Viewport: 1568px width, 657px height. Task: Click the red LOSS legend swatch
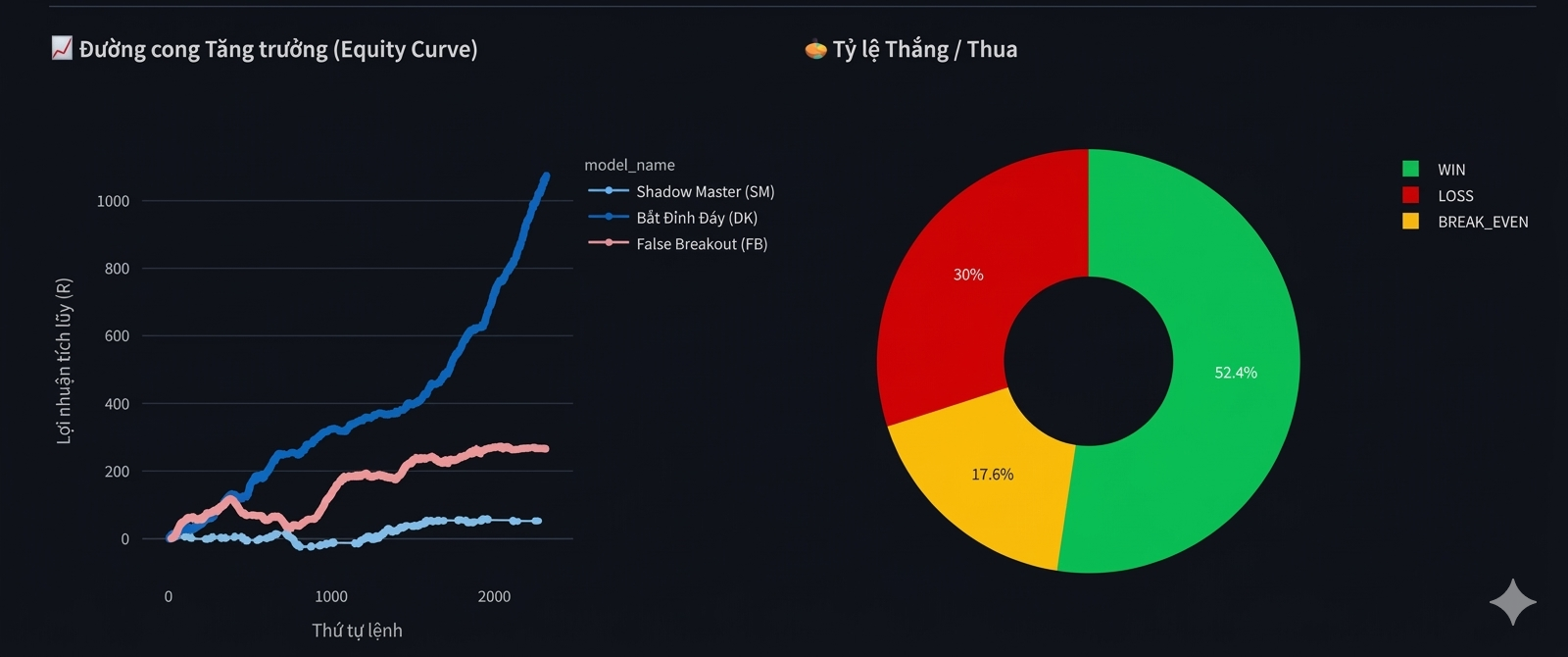click(x=1410, y=195)
